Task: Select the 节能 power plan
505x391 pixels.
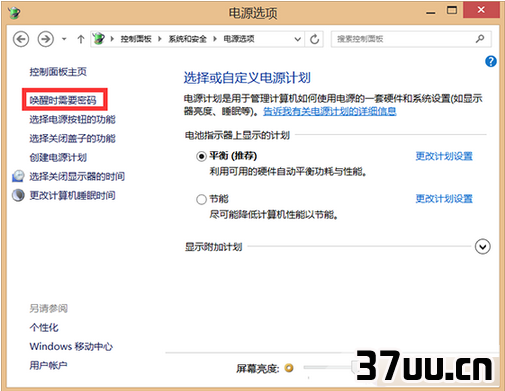Action: [x=201, y=199]
